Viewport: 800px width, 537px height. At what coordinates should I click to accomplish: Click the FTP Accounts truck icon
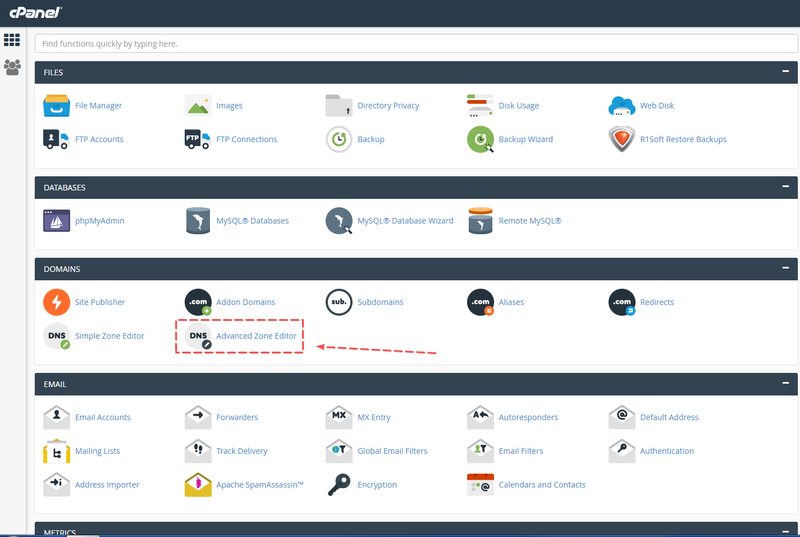56,139
